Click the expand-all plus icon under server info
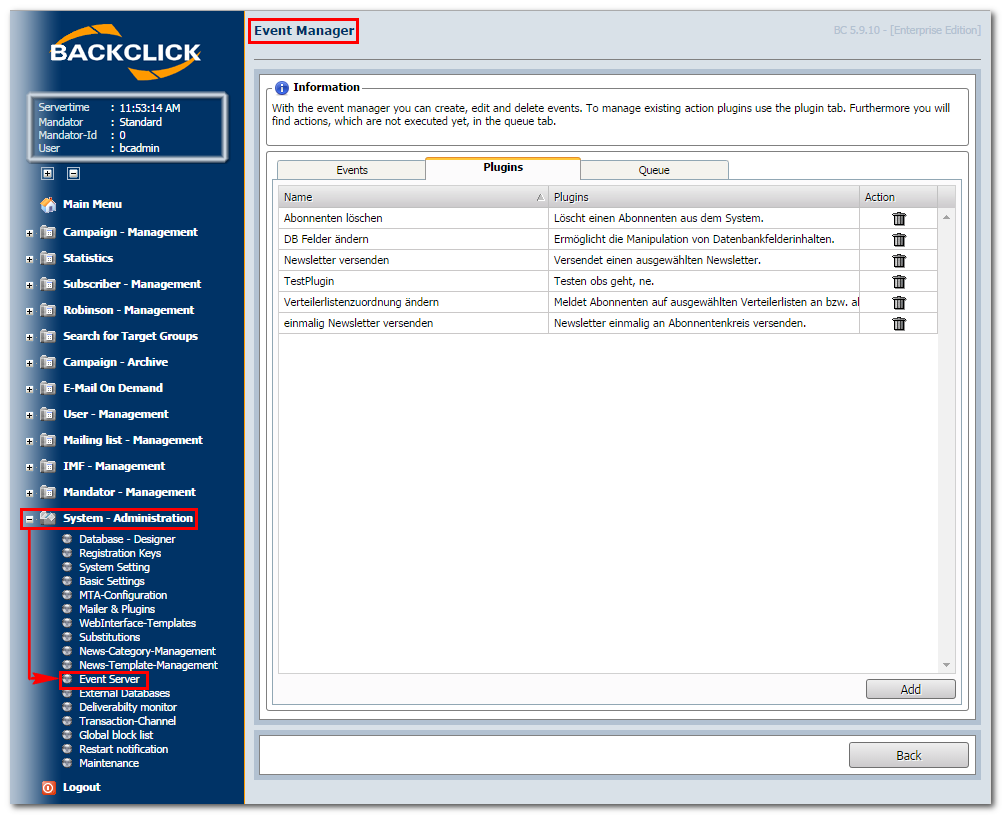 47,173
